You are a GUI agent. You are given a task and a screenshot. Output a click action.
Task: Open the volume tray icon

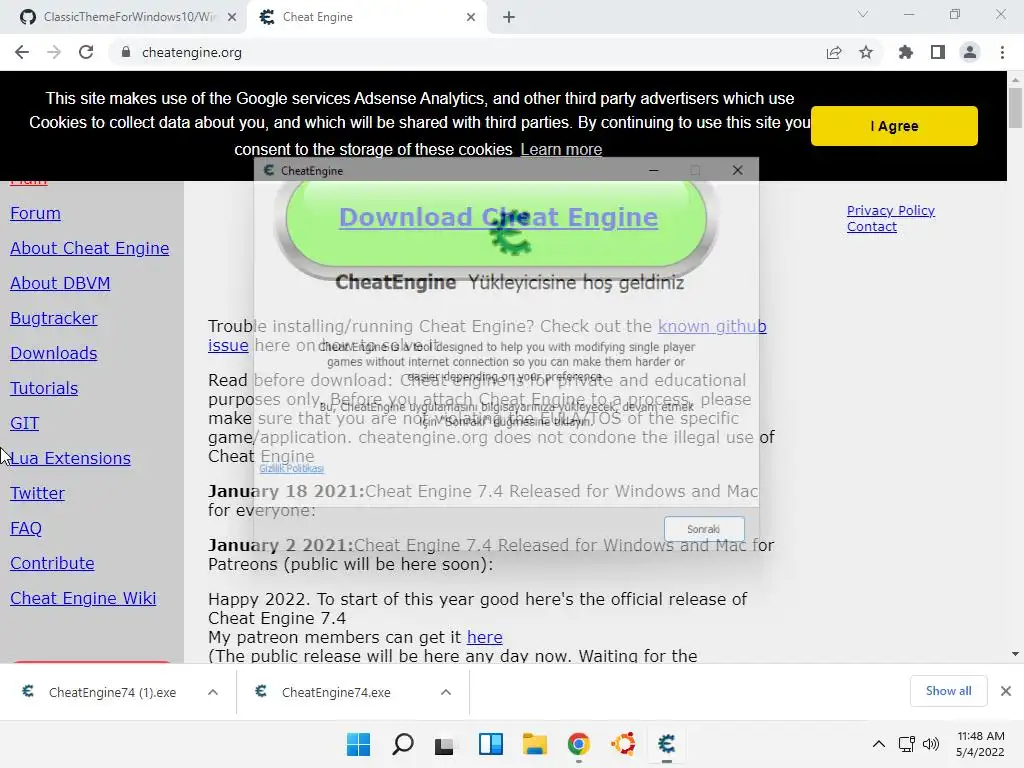click(931, 744)
